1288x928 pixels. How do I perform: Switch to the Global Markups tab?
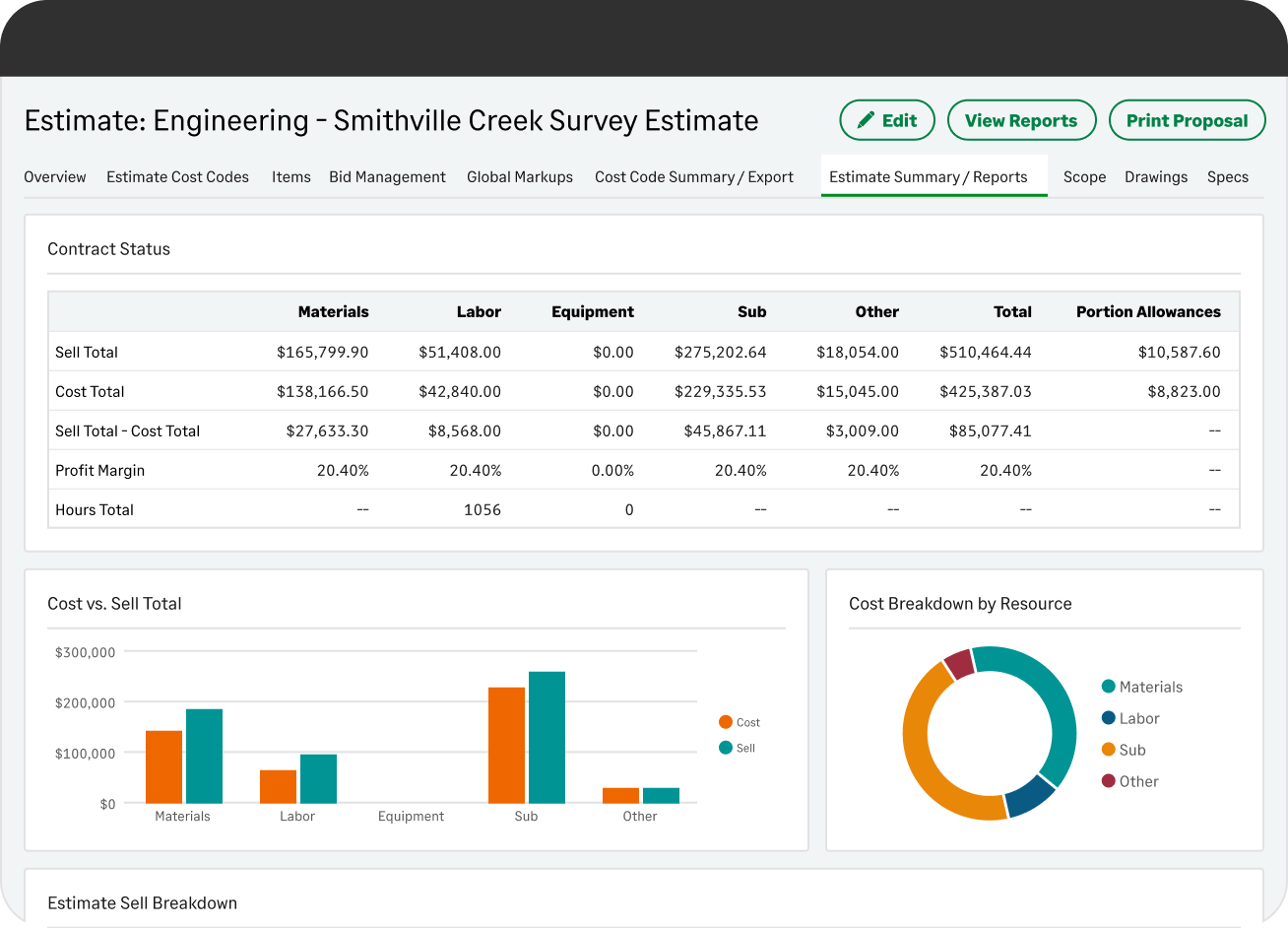coord(520,177)
